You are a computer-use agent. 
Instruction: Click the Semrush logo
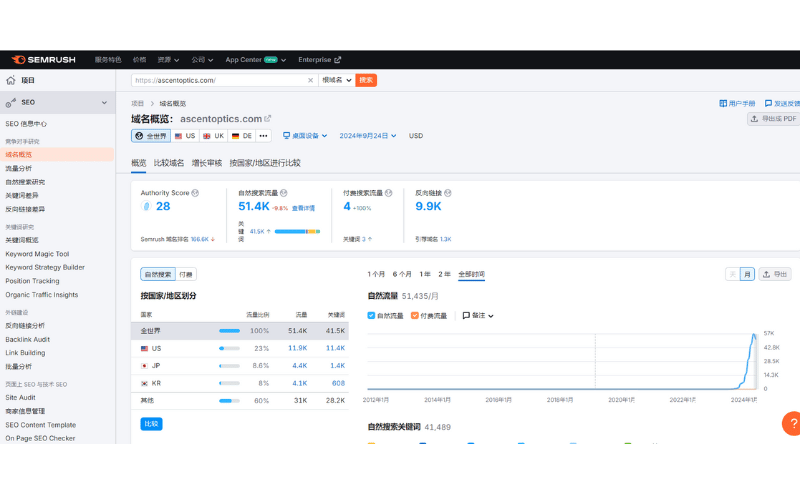pos(43,60)
